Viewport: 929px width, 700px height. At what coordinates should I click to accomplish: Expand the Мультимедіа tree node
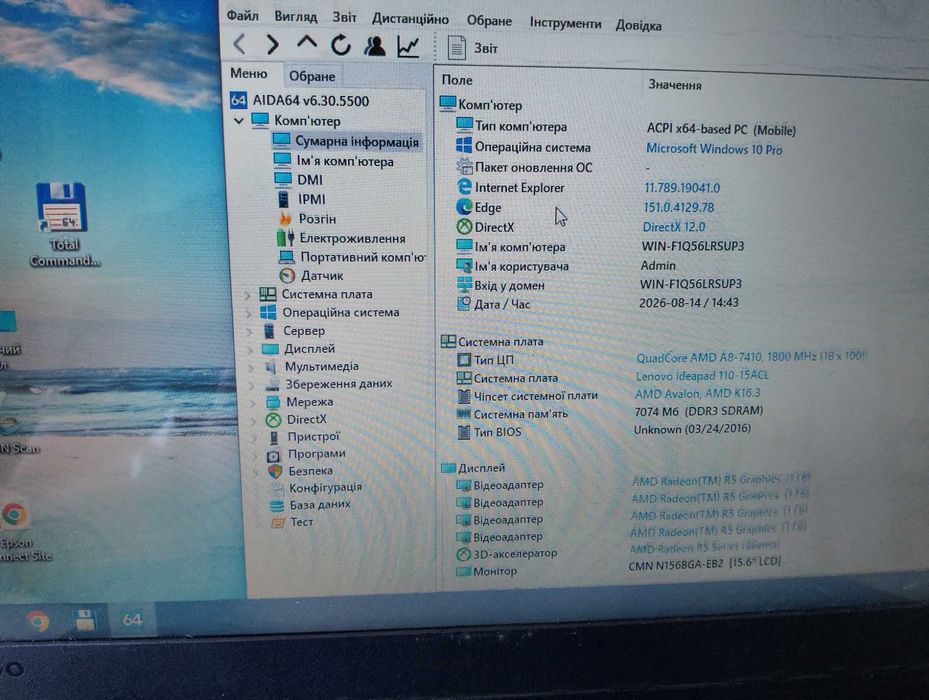tap(252, 367)
